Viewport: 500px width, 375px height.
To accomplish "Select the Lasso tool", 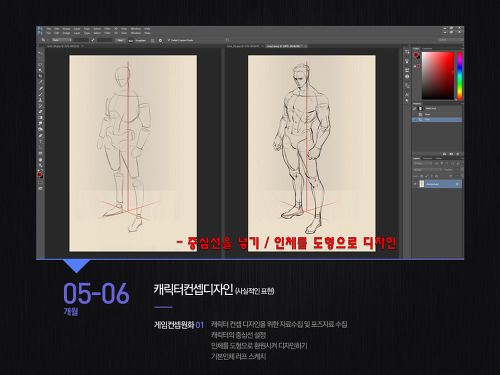I will [x=41, y=65].
